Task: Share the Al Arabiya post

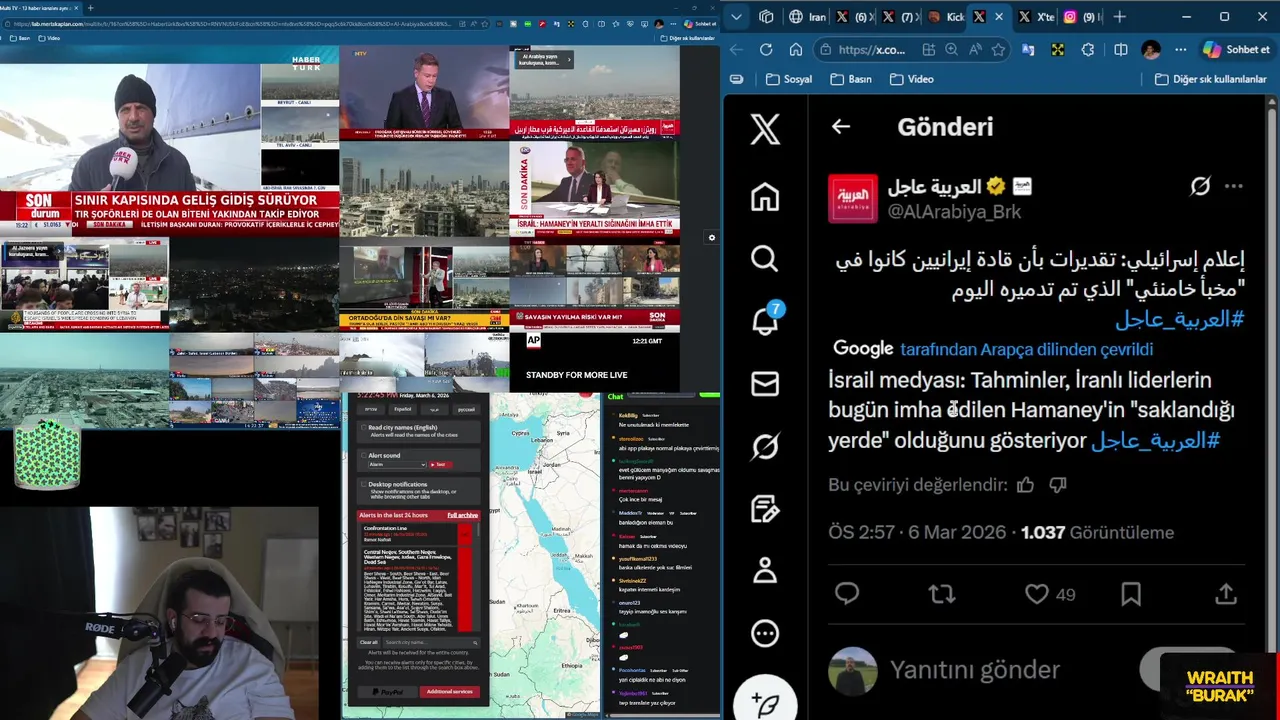Action: coord(1226,594)
